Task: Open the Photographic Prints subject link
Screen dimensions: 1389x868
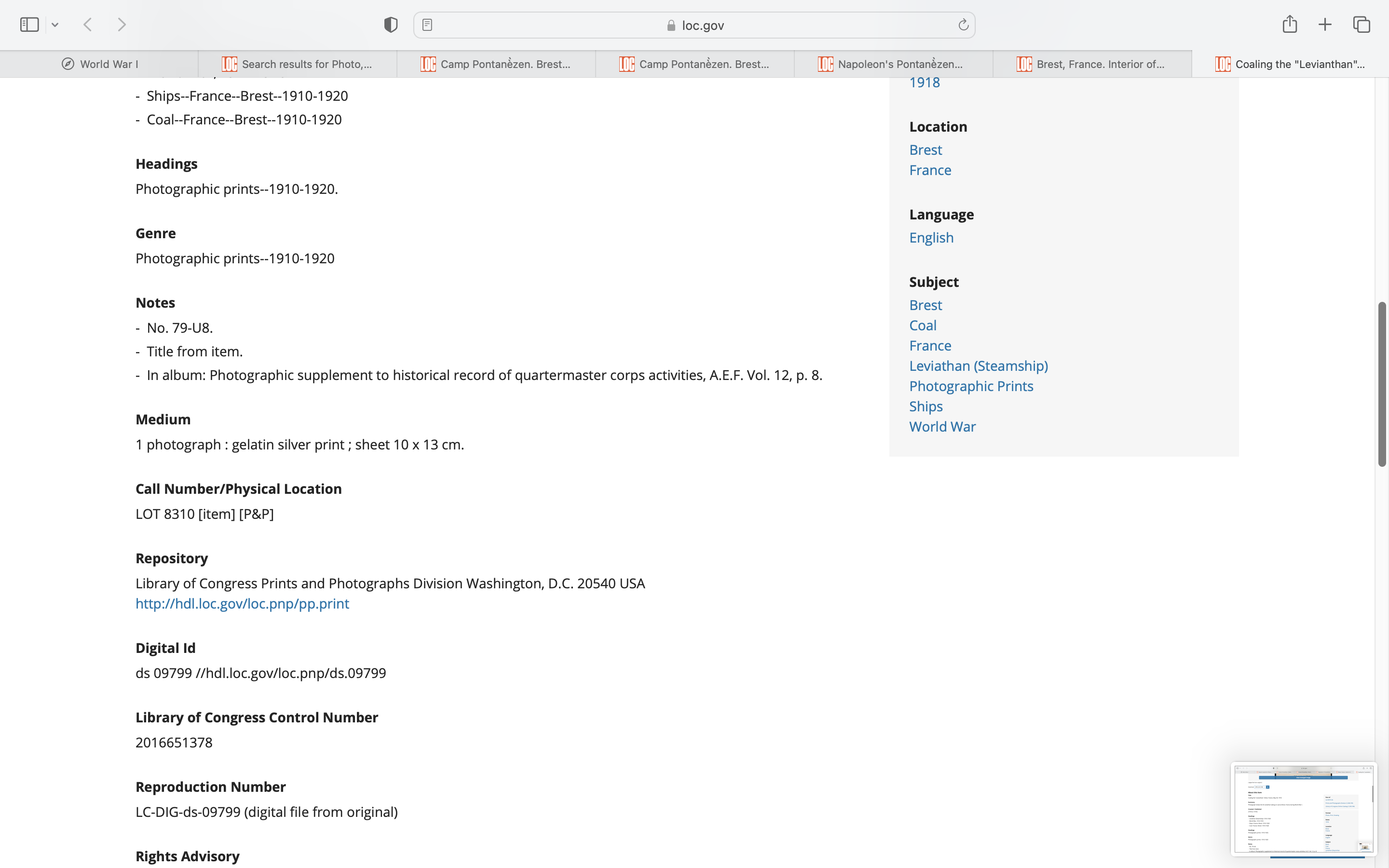Action: [970, 386]
